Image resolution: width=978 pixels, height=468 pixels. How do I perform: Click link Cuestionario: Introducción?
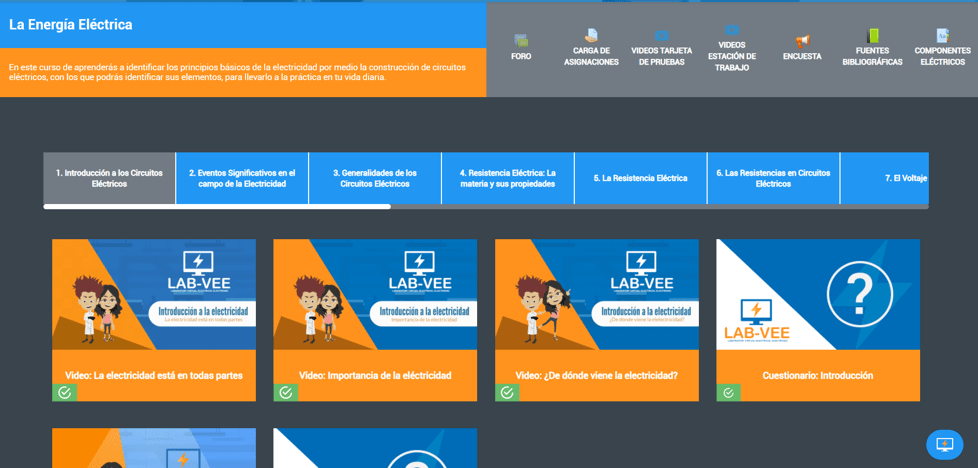coord(818,376)
